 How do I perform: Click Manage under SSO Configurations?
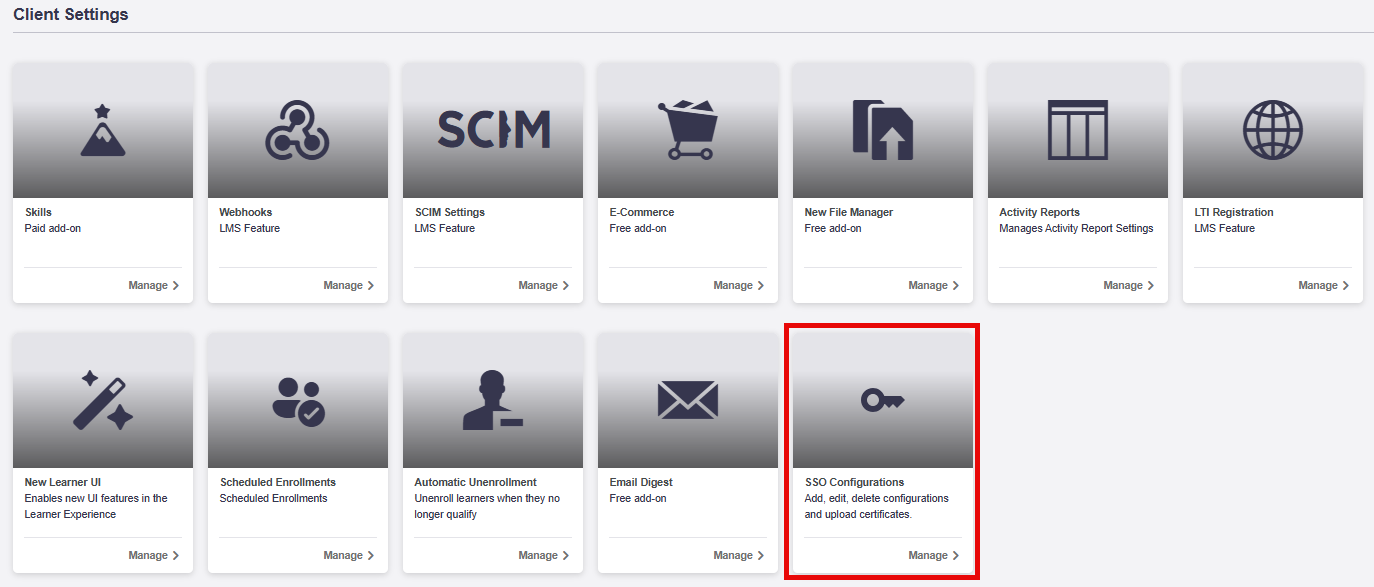click(x=934, y=555)
